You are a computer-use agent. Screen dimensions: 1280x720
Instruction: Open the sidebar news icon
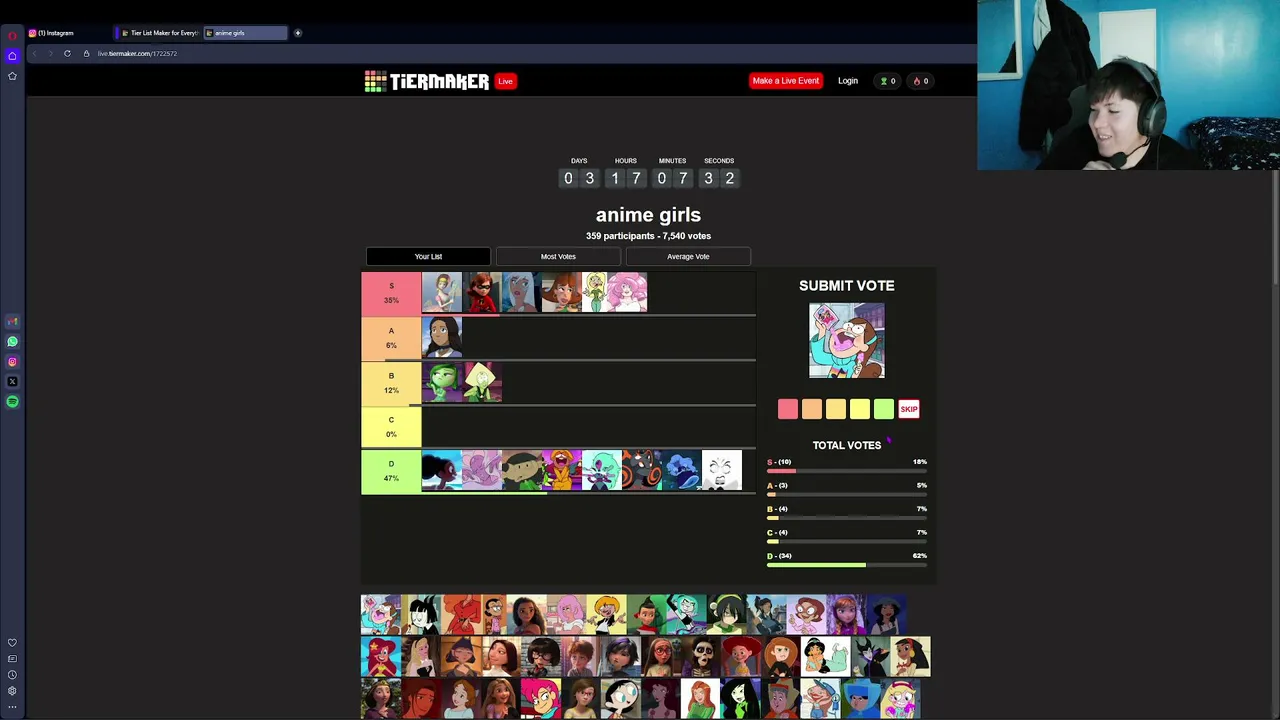(x=12, y=659)
